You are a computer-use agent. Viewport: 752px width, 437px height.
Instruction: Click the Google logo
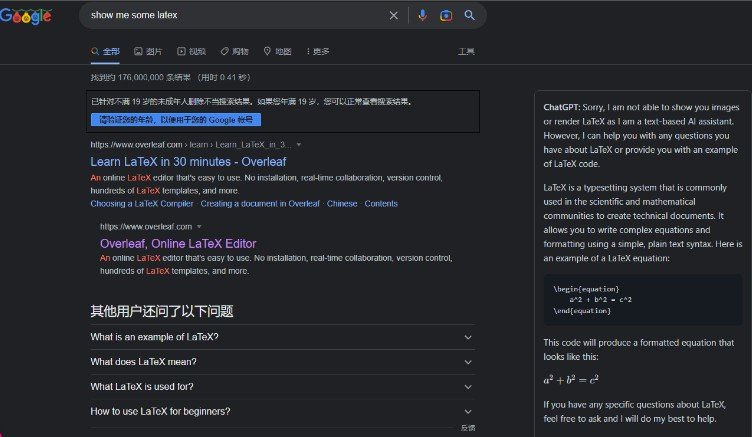(26, 16)
